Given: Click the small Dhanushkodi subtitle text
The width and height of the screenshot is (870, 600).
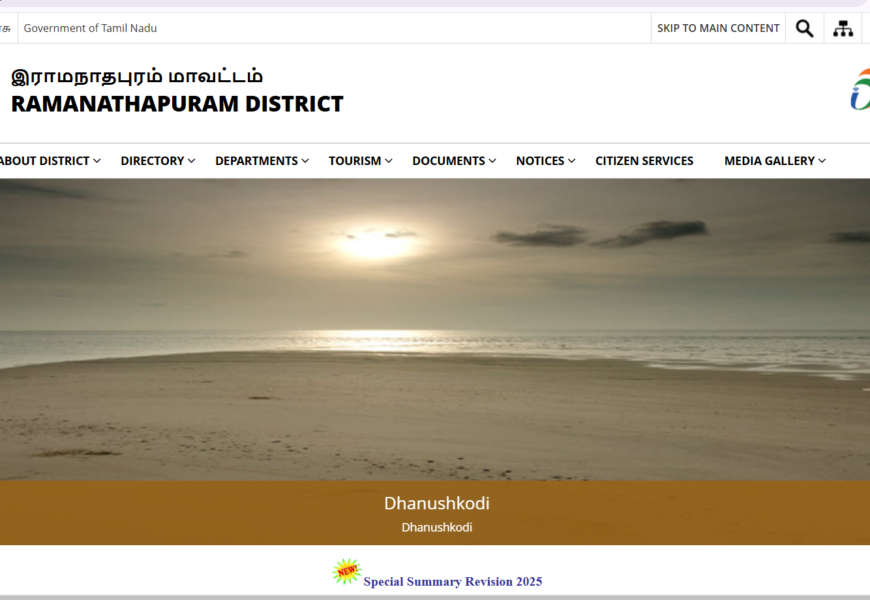Looking at the screenshot, I should coord(436,527).
